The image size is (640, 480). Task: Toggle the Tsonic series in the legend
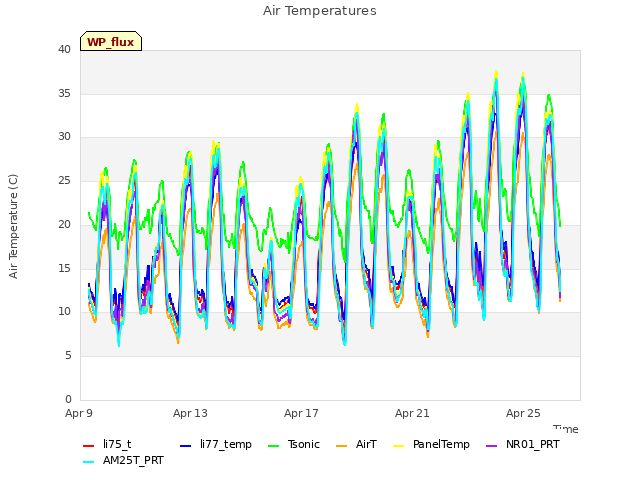[293, 444]
